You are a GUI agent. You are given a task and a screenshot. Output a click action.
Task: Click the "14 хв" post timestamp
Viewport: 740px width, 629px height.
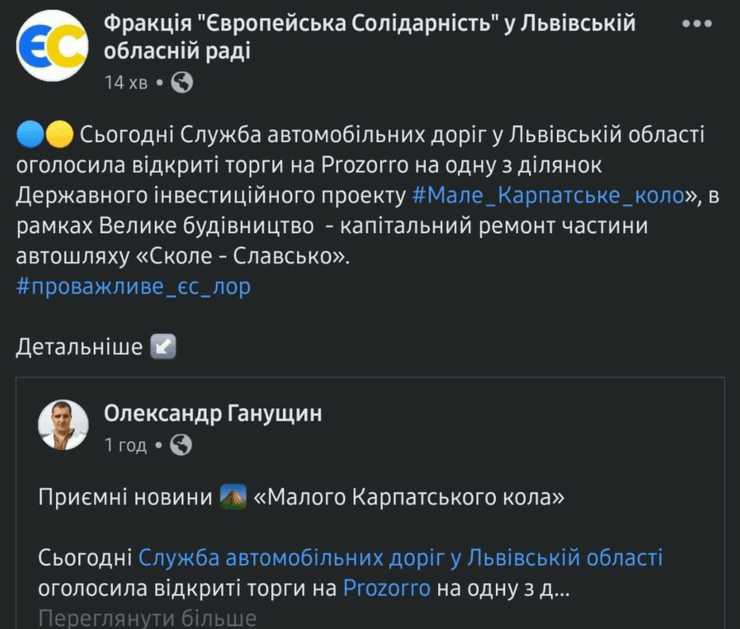pos(126,84)
